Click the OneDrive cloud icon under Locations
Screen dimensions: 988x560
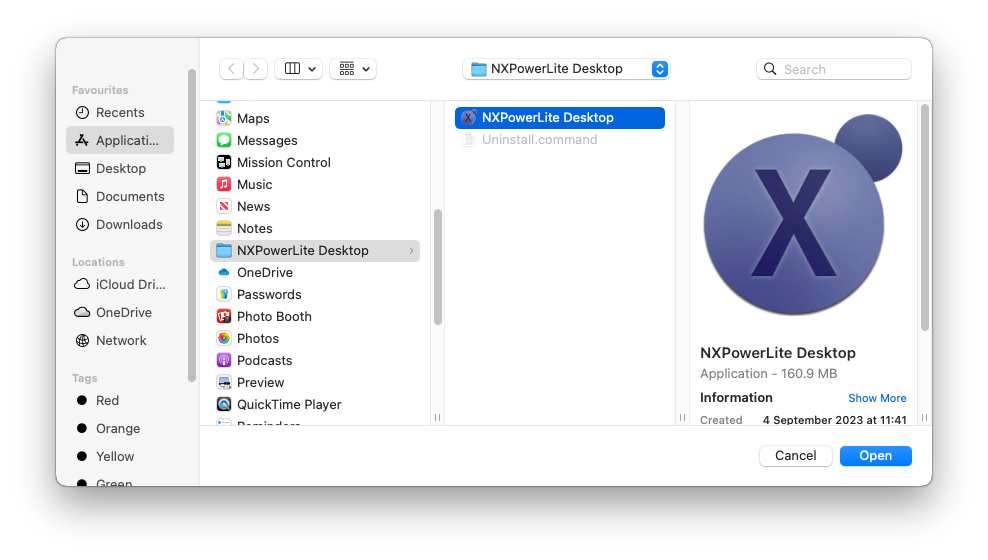[x=82, y=312]
